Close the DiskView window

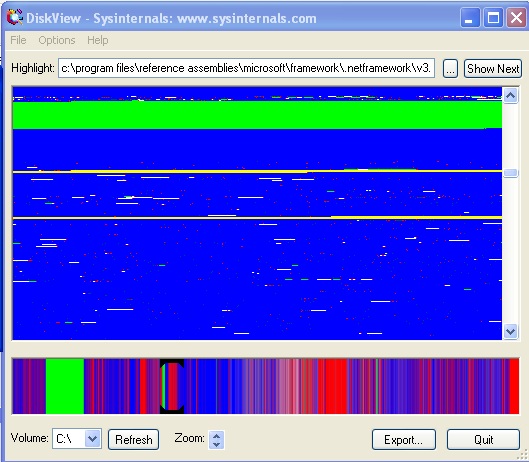tap(516, 18)
